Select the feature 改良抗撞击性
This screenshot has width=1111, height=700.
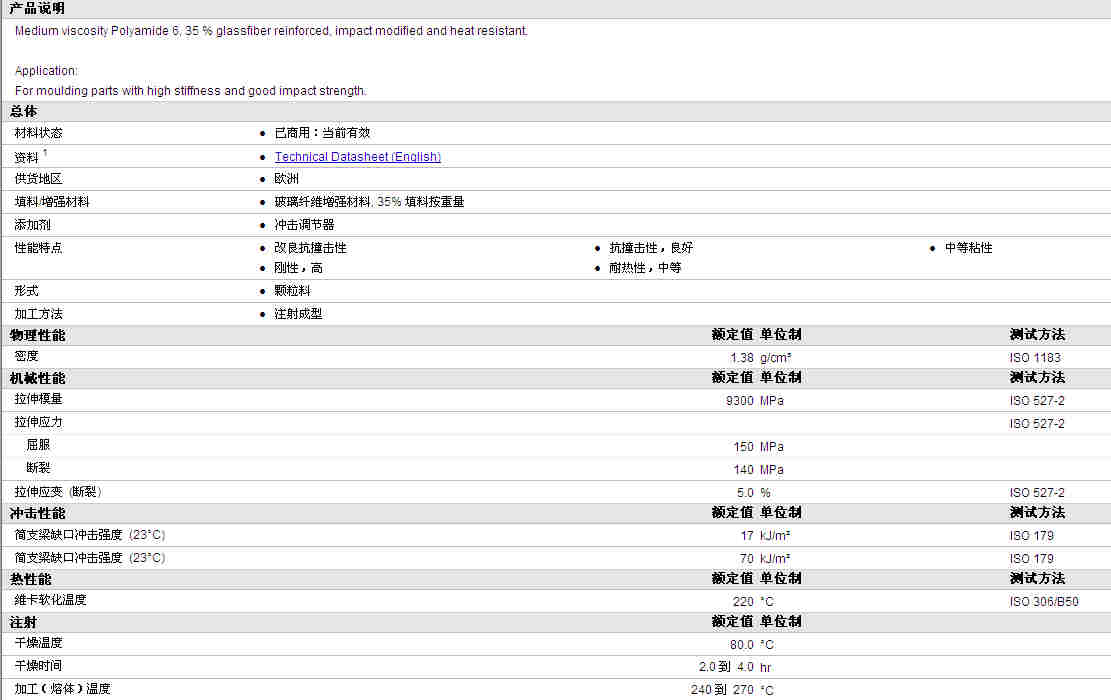310,248
